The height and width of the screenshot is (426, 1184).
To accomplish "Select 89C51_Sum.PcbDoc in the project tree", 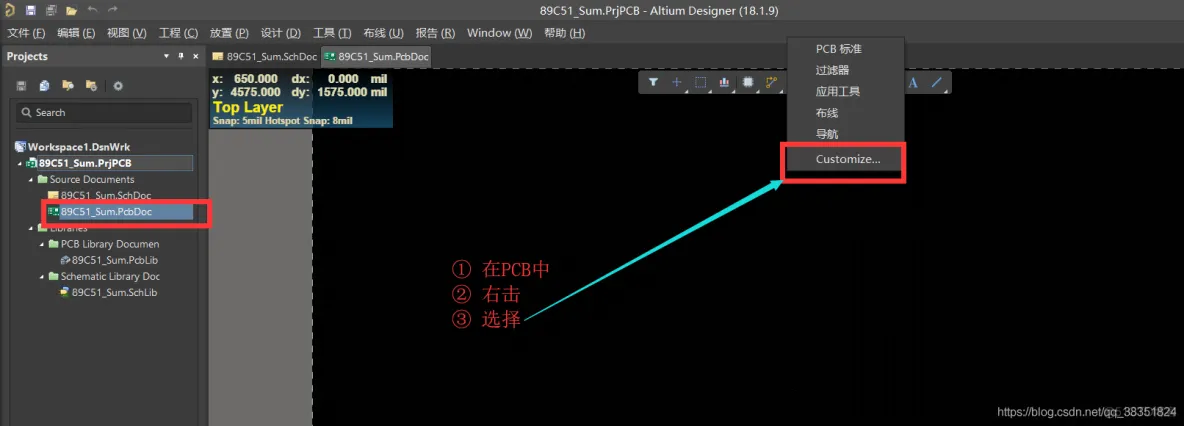I will 106,212.
